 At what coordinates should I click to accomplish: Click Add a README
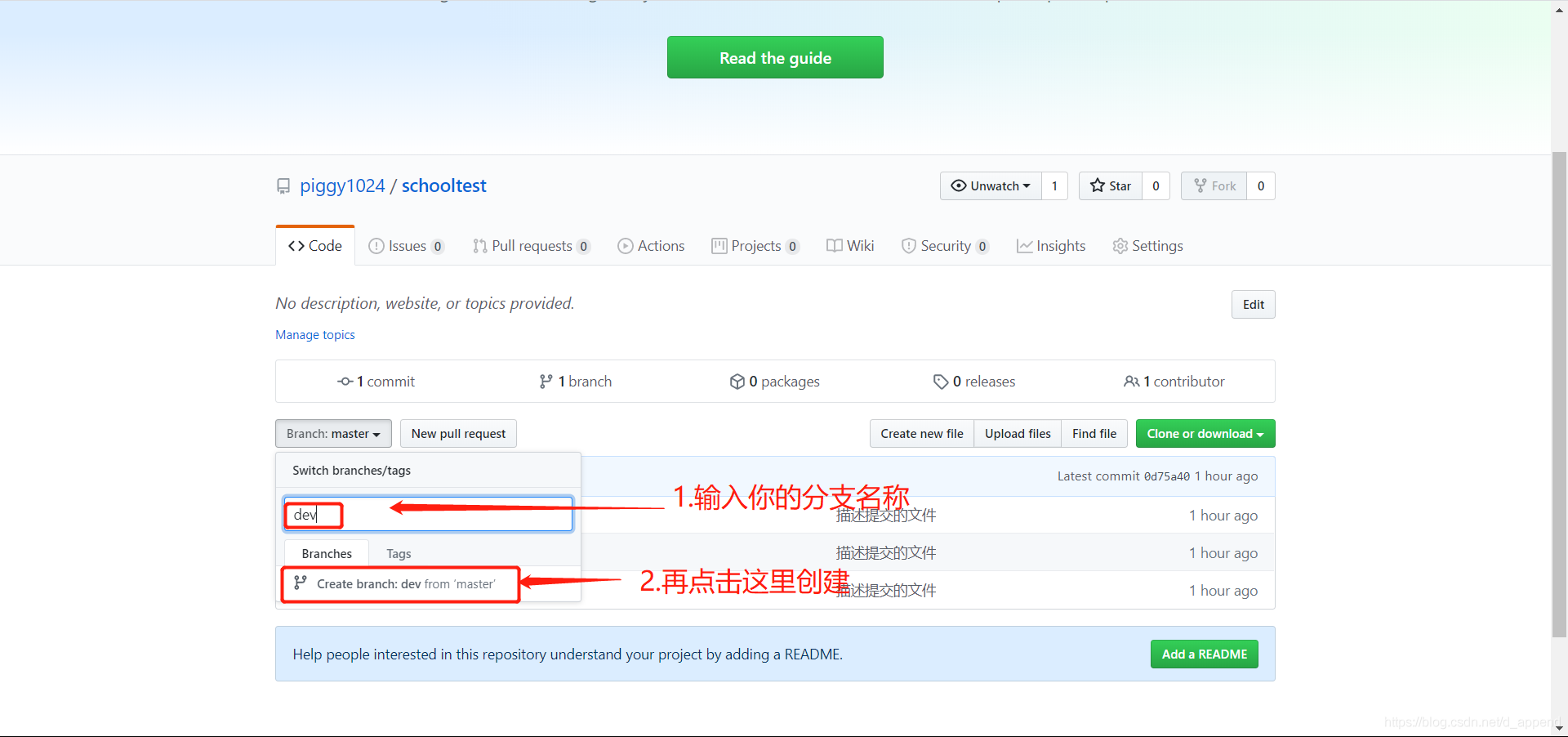coord(1205,654)
